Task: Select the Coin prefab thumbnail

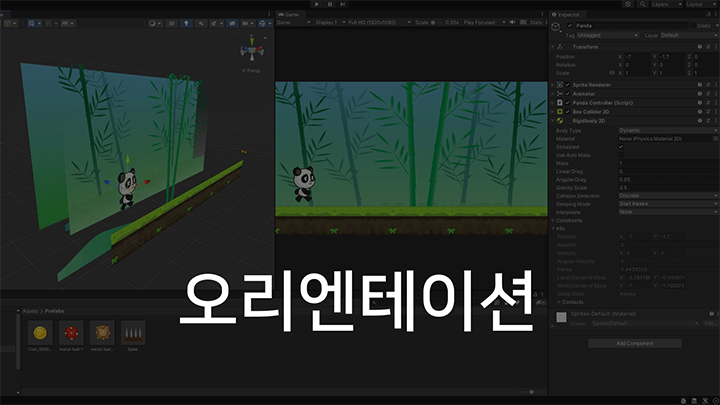Action: pyautogui.click(x=40, y=332)
